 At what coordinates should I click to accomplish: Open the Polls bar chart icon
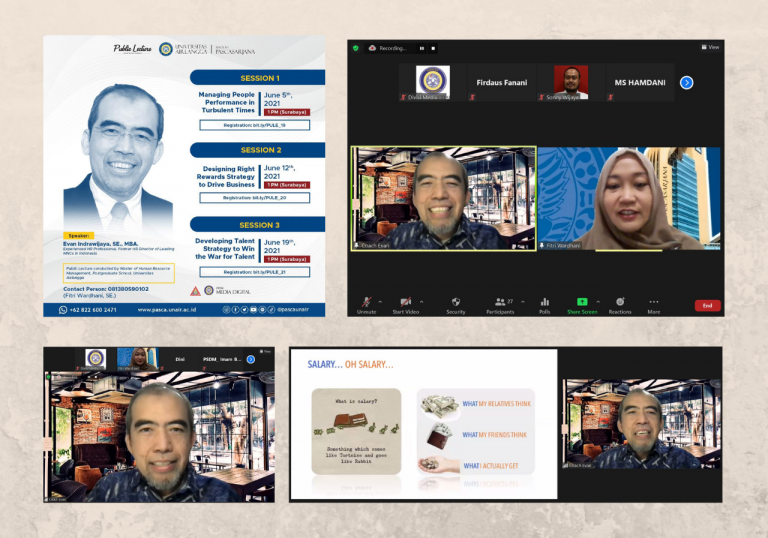545,302
